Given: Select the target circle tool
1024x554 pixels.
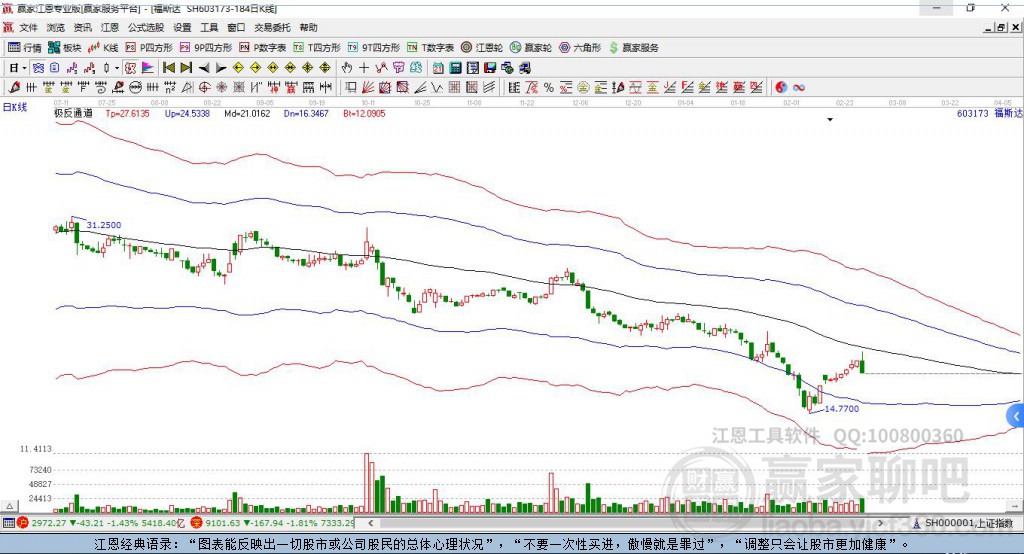Looking at the screenshot, I should click(204, 88).
